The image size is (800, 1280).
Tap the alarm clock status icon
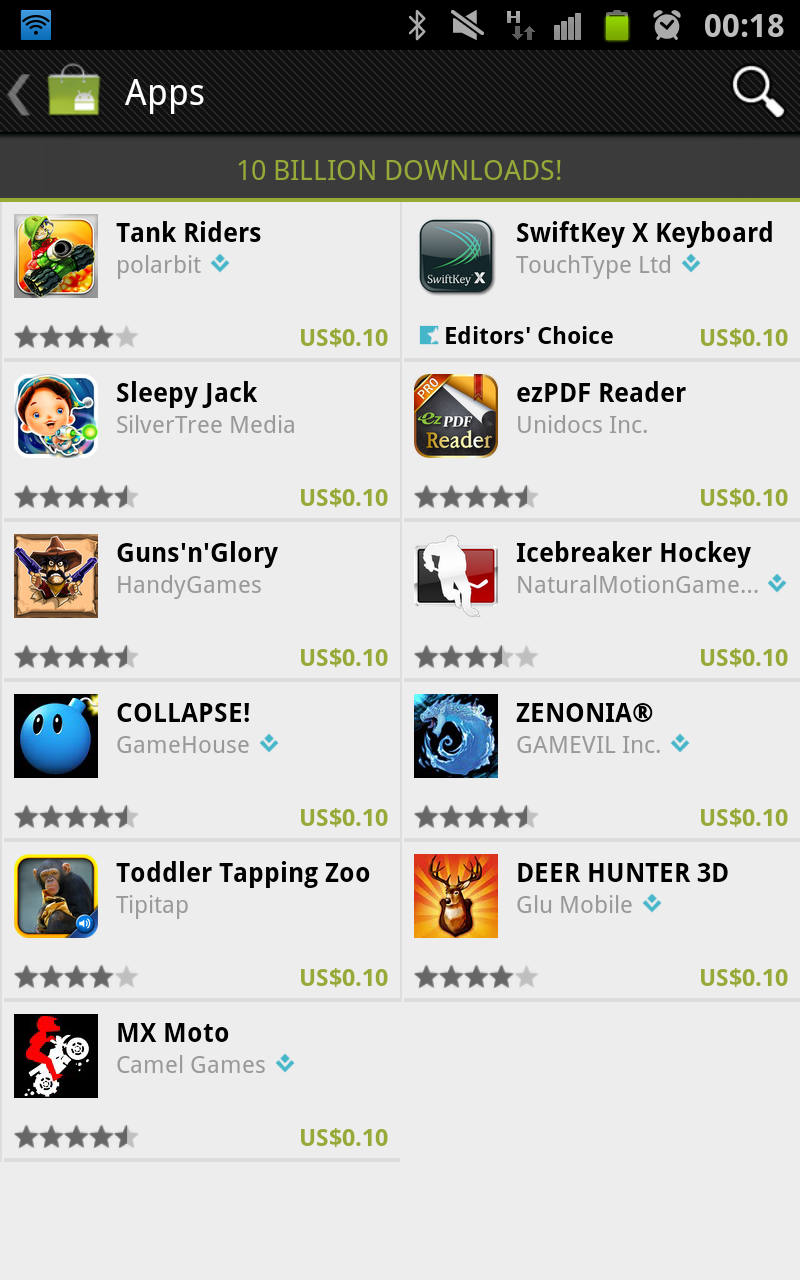click(667, 25)
